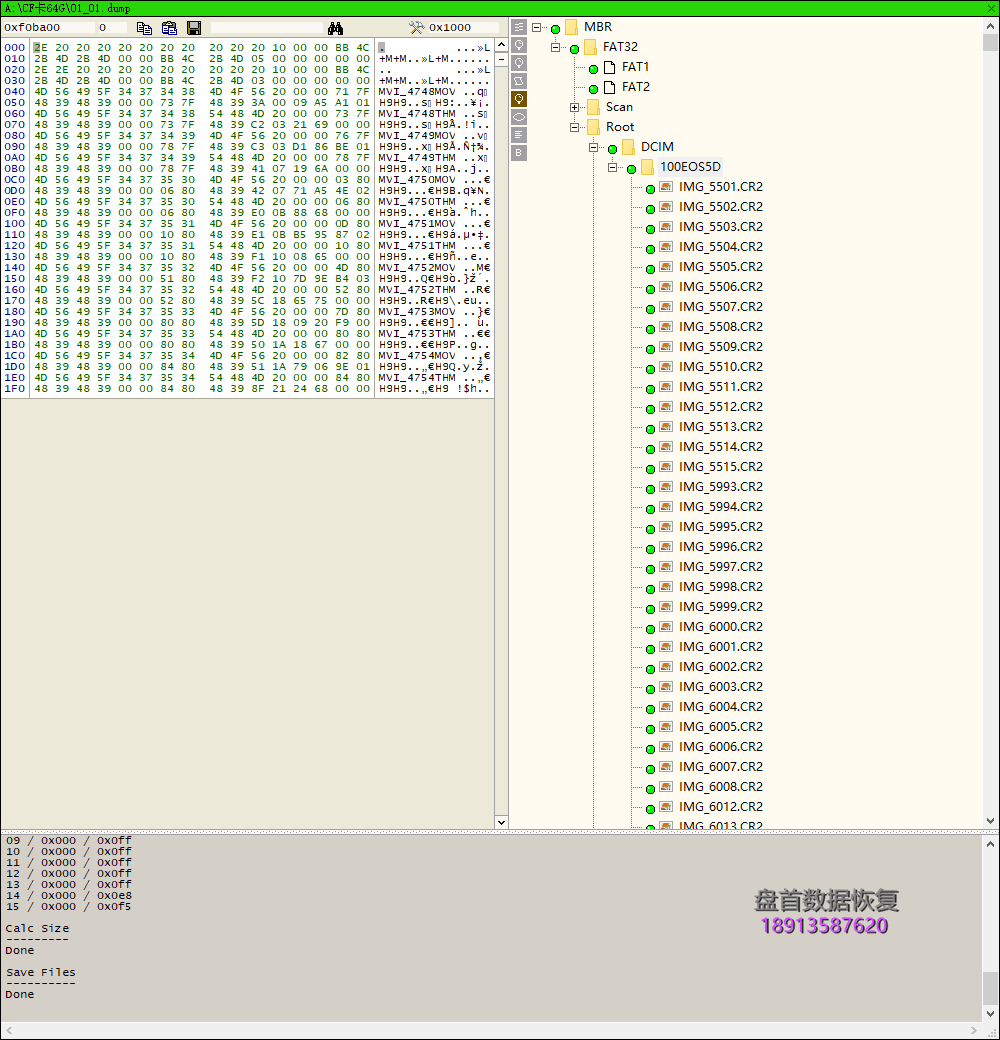Click the offset field showing 0
The height and width of the screenshot is (1040, 1000).
112,27
